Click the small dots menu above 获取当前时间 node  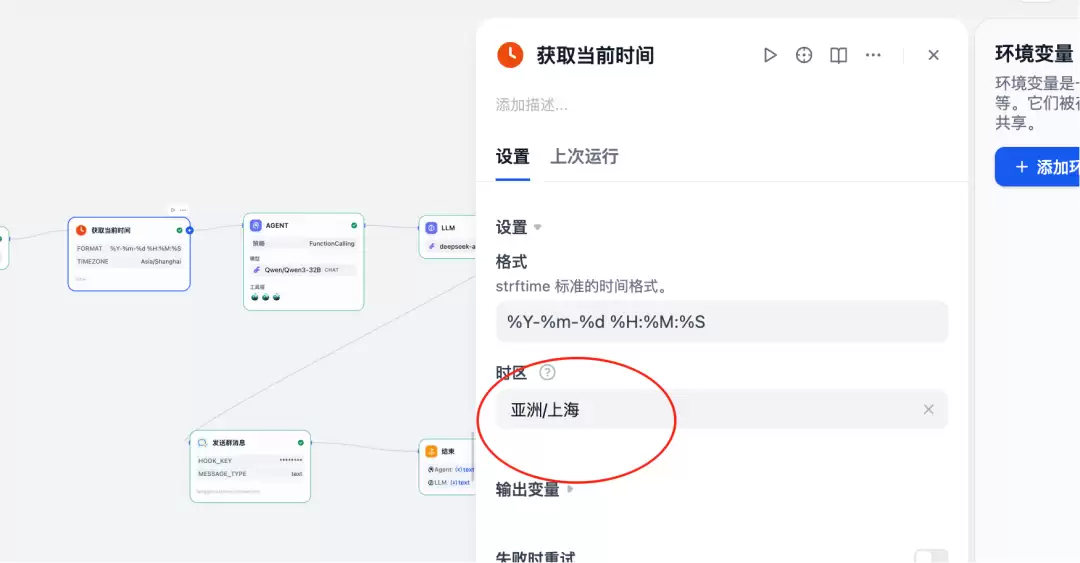click(x=183, y=210)
